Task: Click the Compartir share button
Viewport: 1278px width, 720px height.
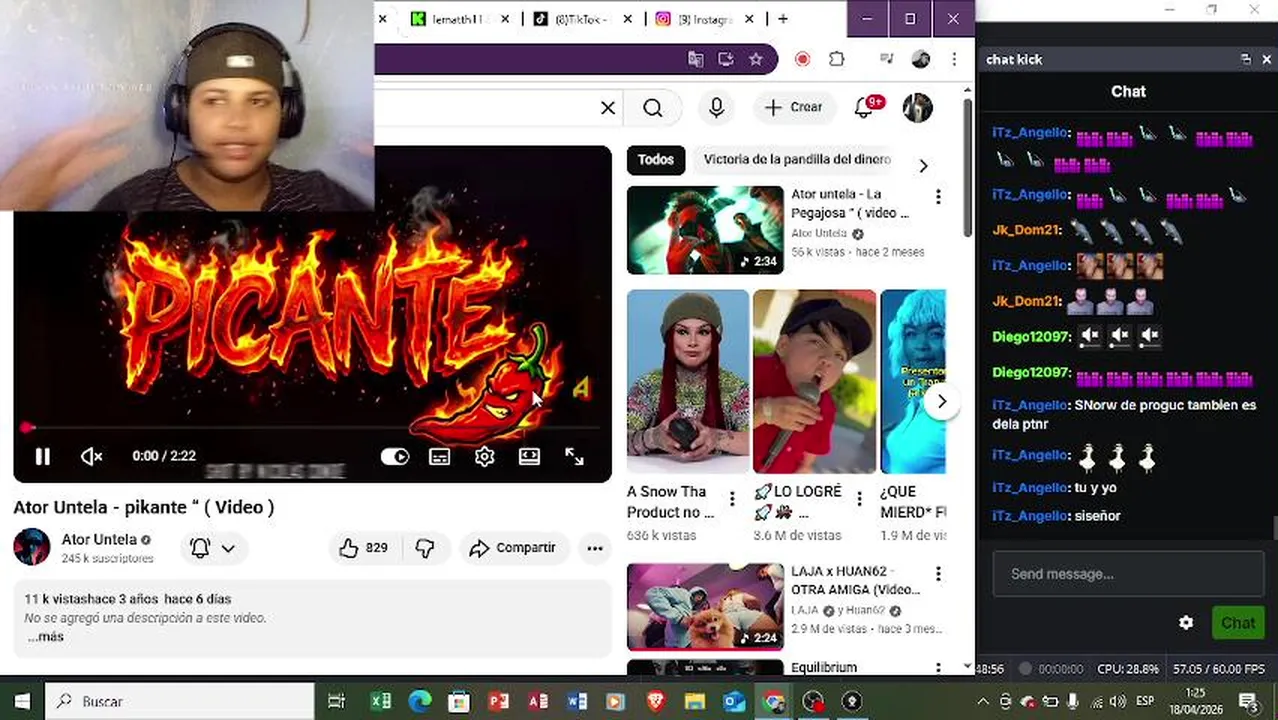Action: tap(513, 548)
